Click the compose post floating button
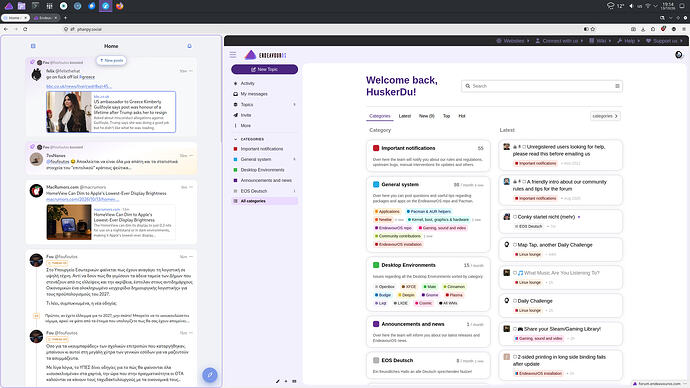This screenshot has height=388, width=690. [210, 375]
